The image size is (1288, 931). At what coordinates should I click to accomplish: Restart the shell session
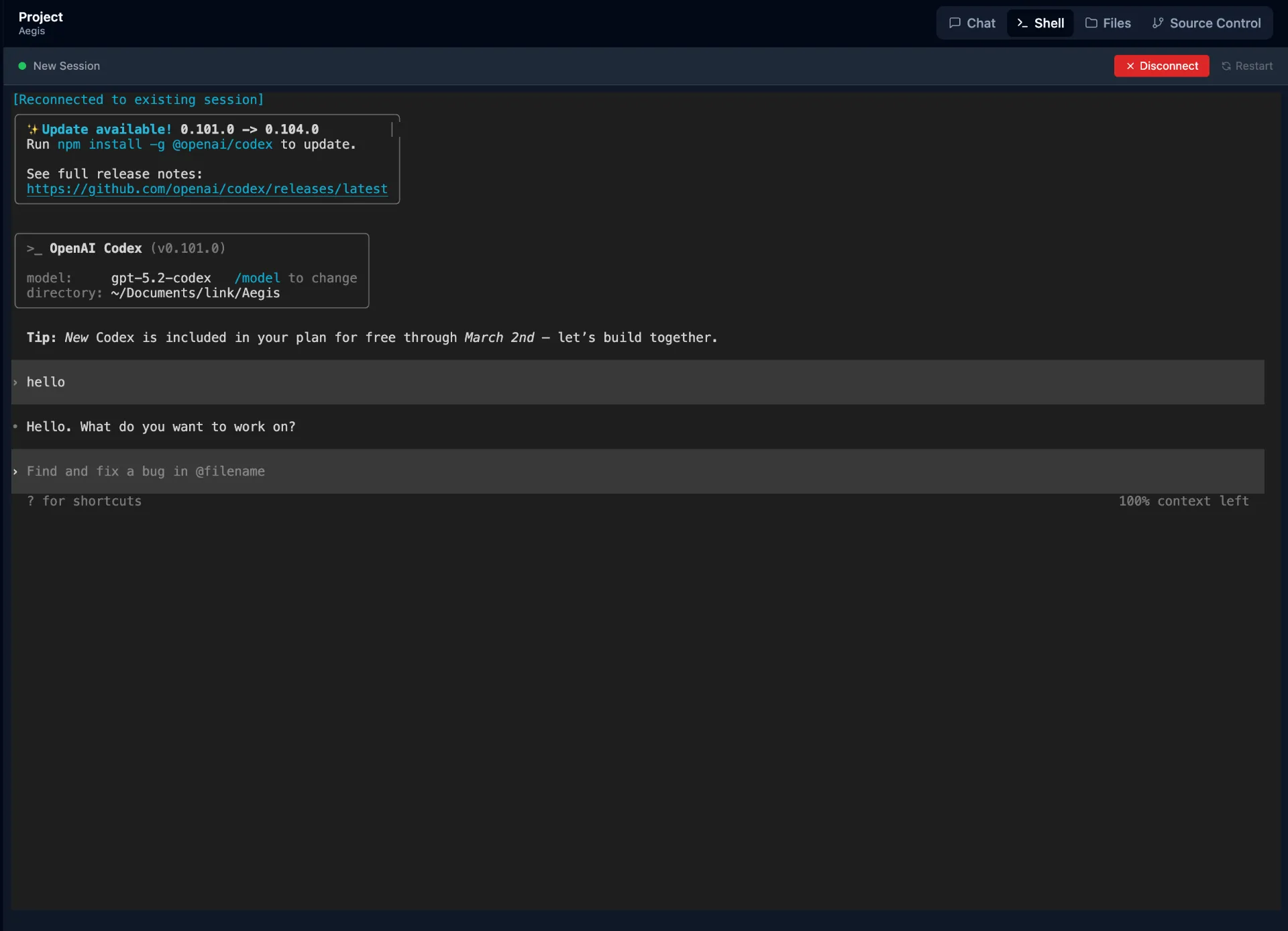click(1246, 66)
